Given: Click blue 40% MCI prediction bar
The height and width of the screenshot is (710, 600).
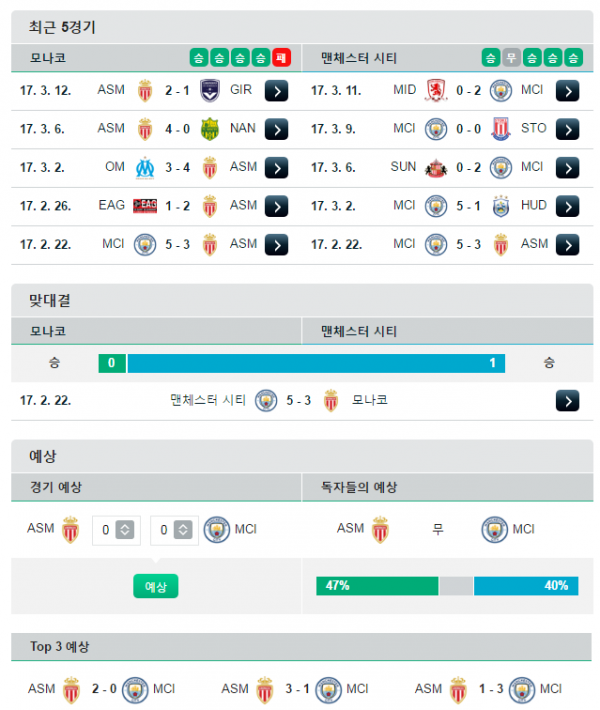Looking at the screenshot, I should click(526, 586).
